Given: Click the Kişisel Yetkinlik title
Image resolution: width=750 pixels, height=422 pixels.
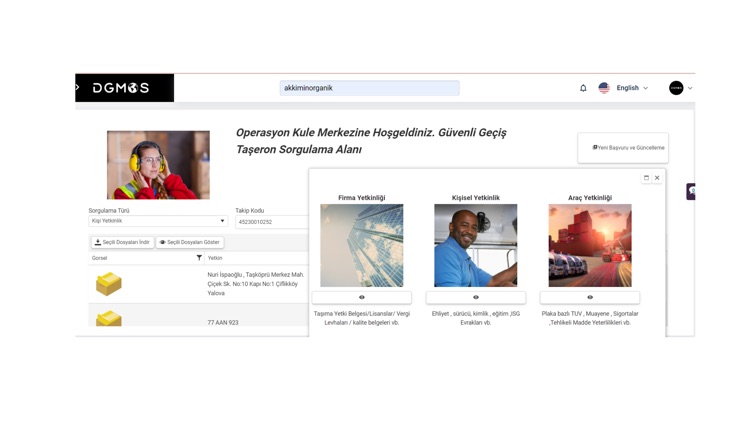Looking at the screenshot, I should click(475, 198).
